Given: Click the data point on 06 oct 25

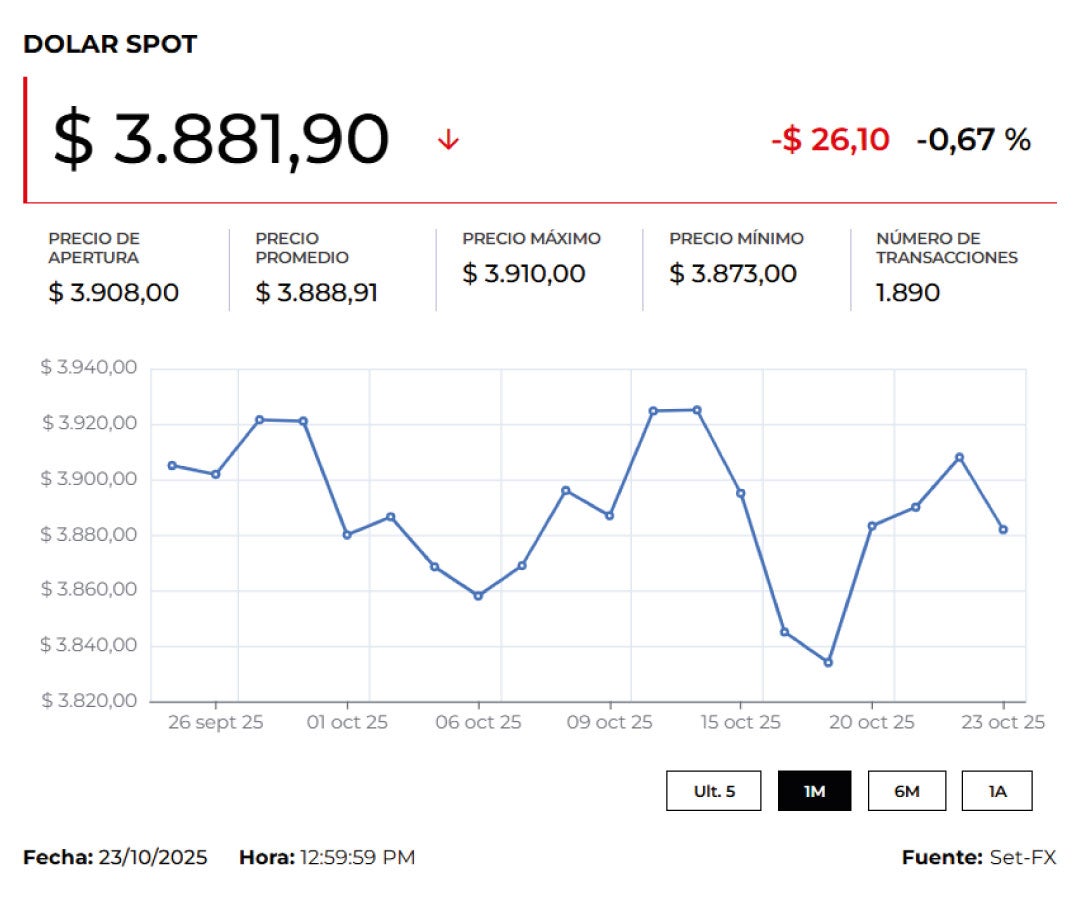Looking at the screenshot, I should pyautogui.click(x=479, y=594).
